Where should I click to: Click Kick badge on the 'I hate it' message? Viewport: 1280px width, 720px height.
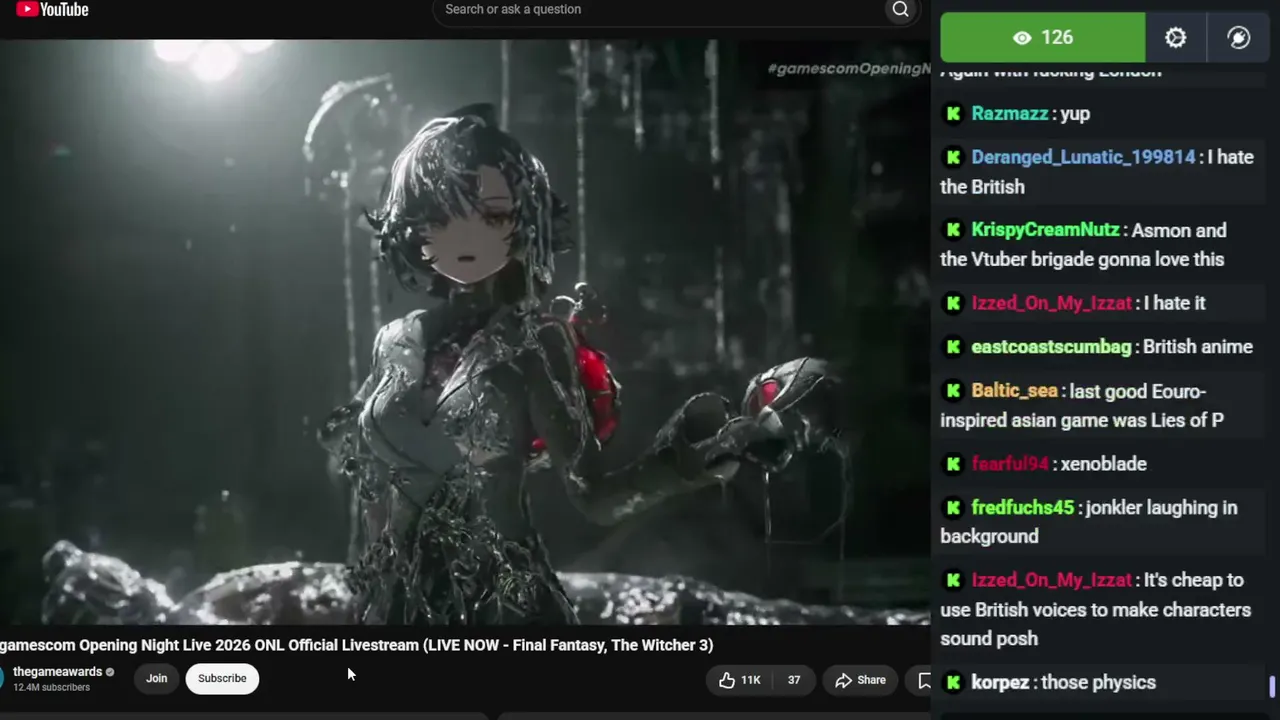(x=953, y=303)
